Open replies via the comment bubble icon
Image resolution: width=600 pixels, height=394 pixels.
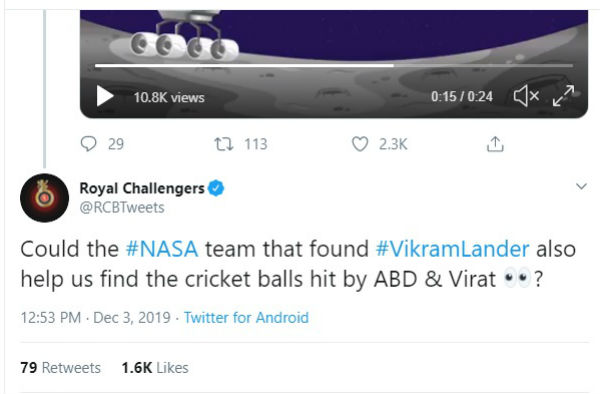[88, 144]
